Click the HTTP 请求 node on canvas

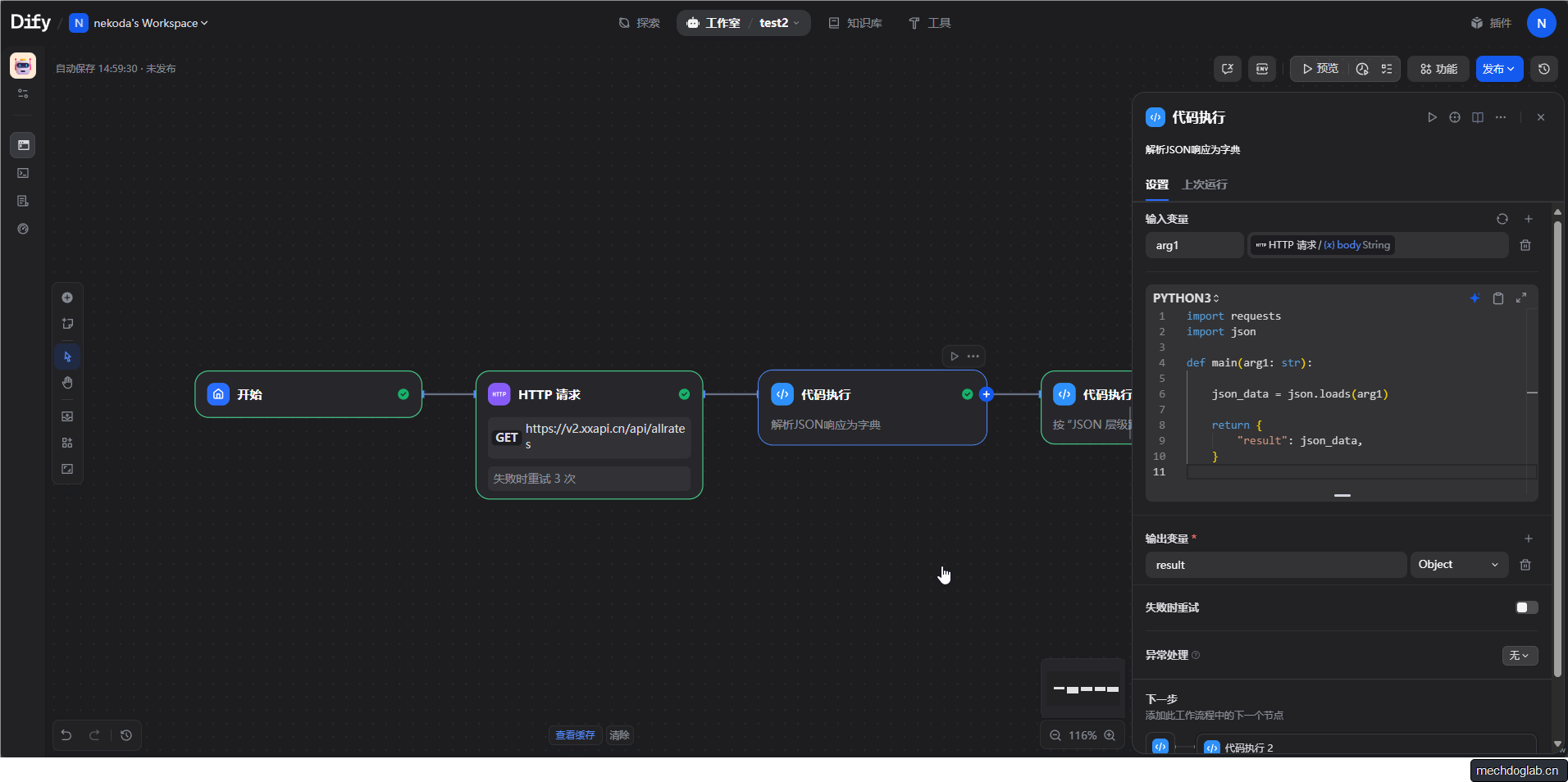pyautogui.click(x=589, y=395)
